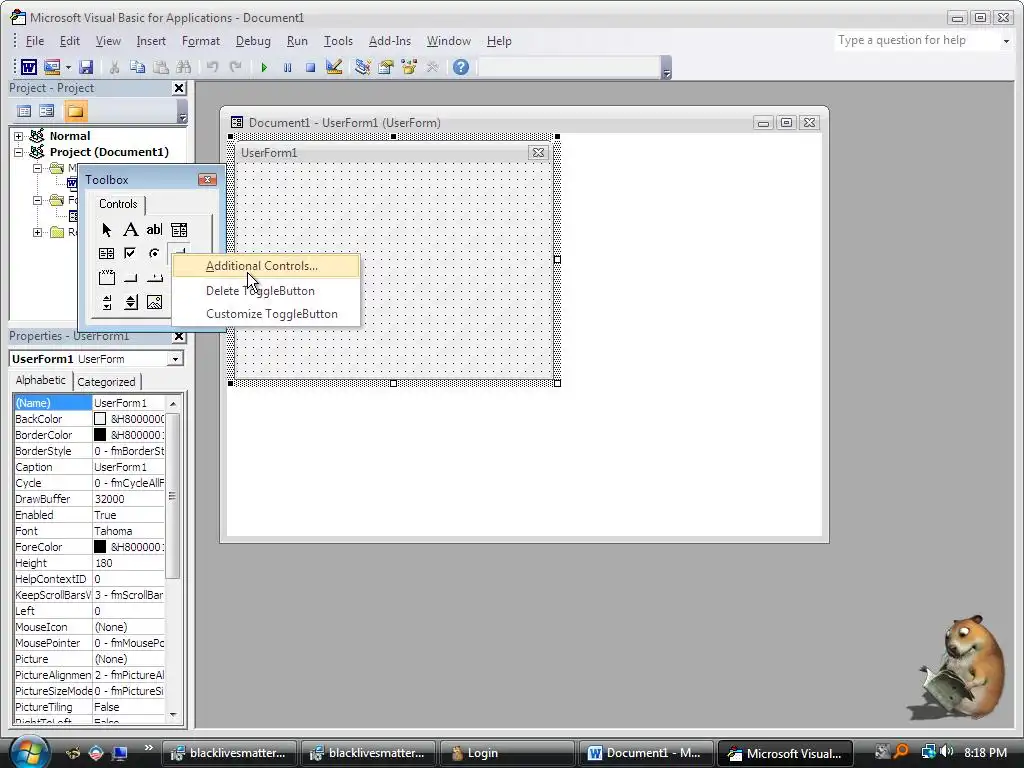1024x768 pixels.
Task: Click the Copy toolbar icon
Action: tap(137, 67)
